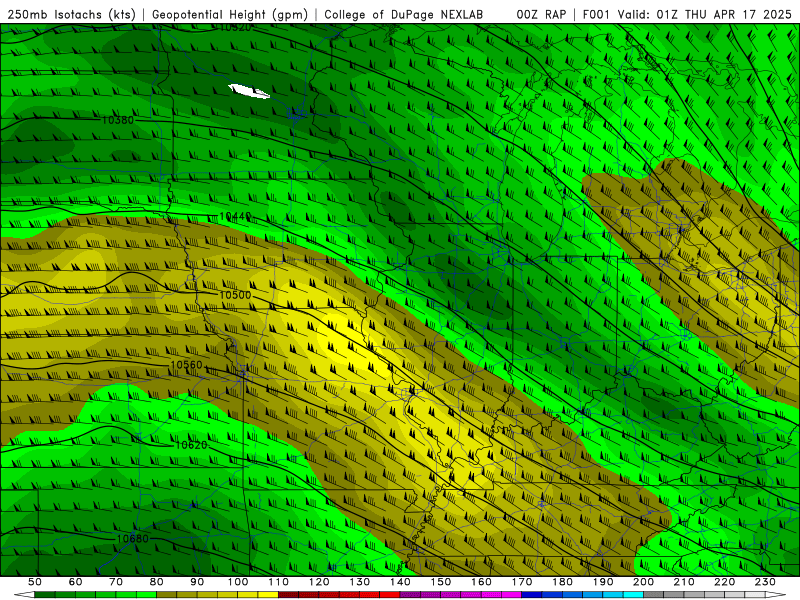Image resolution: width=800 pixels, height=600 pixels.
Task: Click the left arrow end of the colorbar
Action: tap(24, 595)
